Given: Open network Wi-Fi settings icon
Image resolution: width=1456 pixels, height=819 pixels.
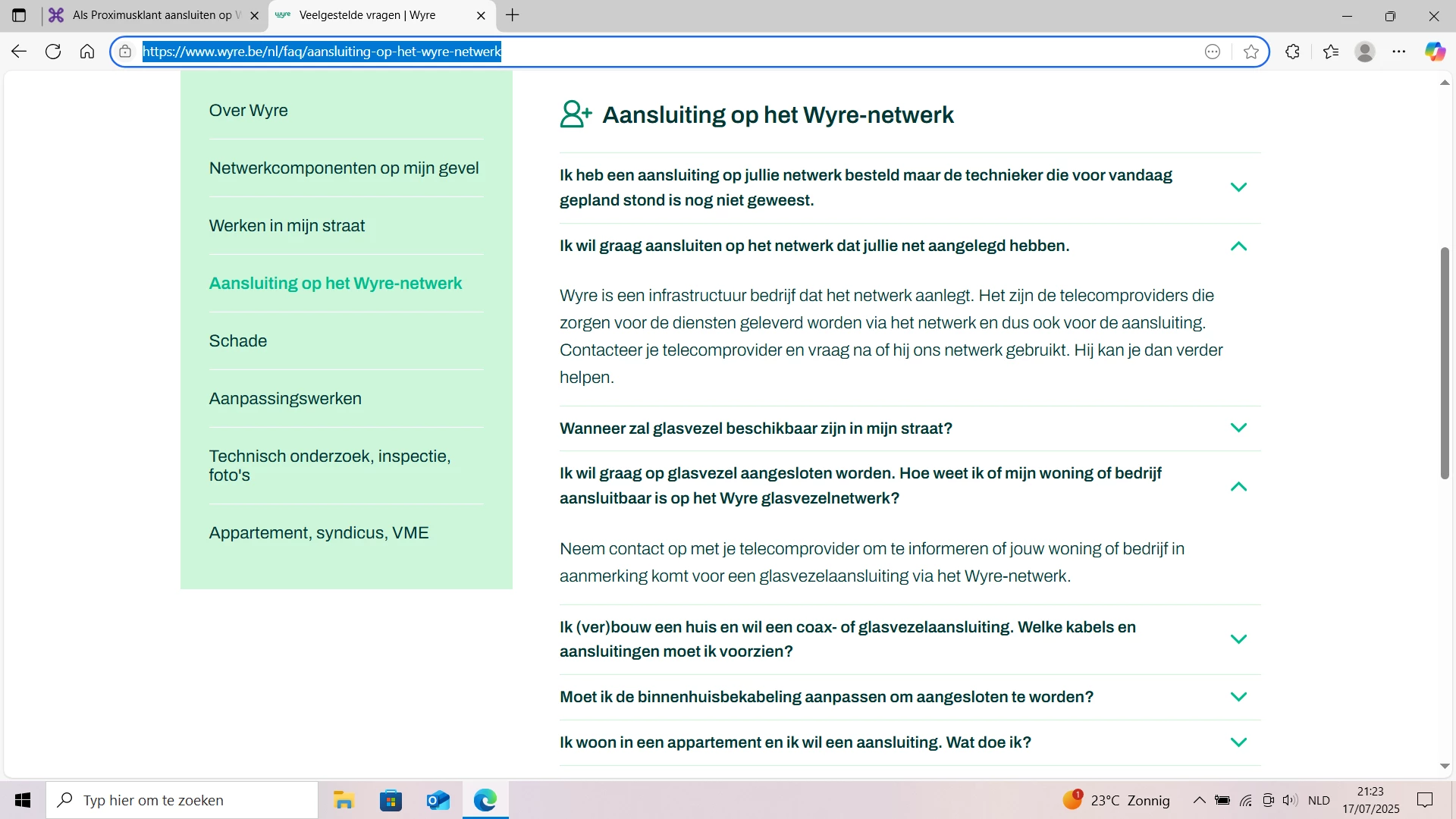Looking at the screenshot, I should click(1246, 800).
